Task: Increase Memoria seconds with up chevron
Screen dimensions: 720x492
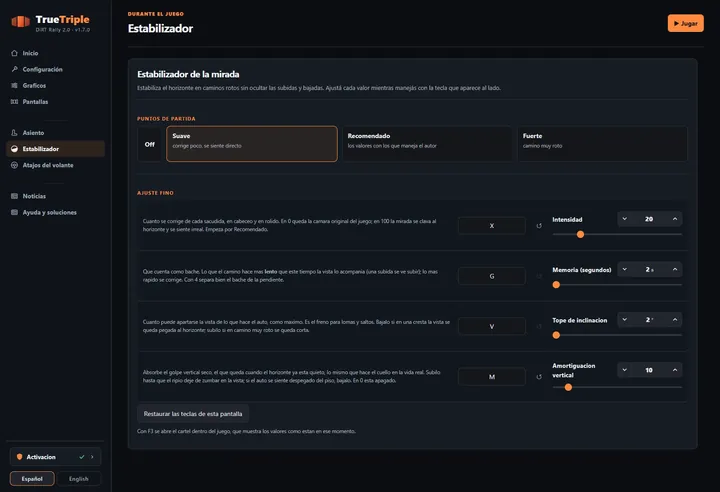Action: (x=675, y=270)
